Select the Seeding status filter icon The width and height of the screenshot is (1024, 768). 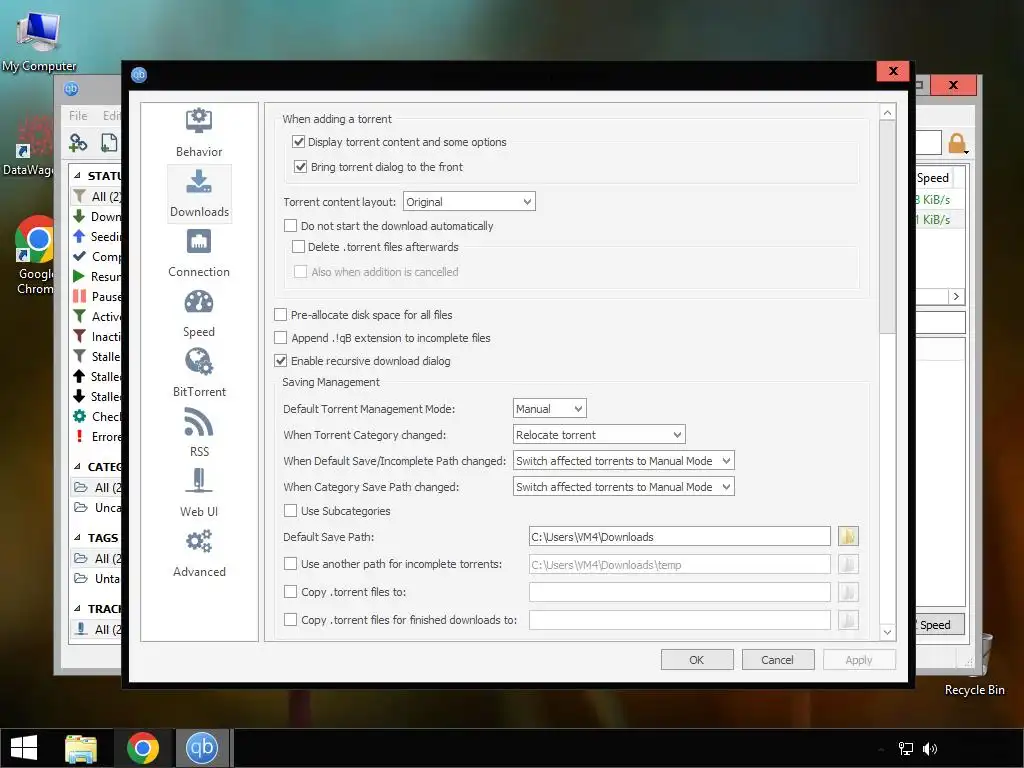click(79, 236)
